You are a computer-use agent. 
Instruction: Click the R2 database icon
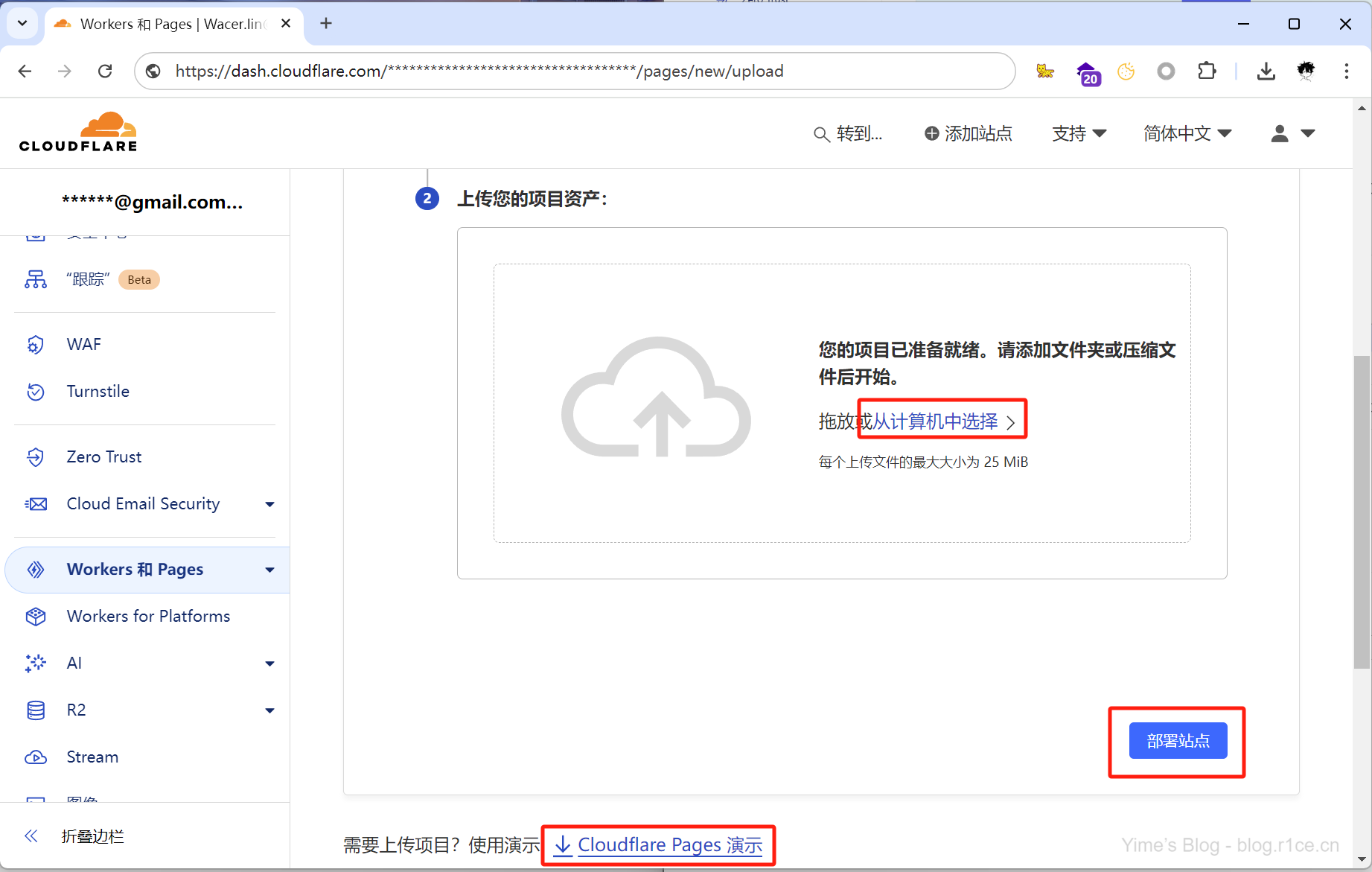pyautogui.click(x=36, y=710)
